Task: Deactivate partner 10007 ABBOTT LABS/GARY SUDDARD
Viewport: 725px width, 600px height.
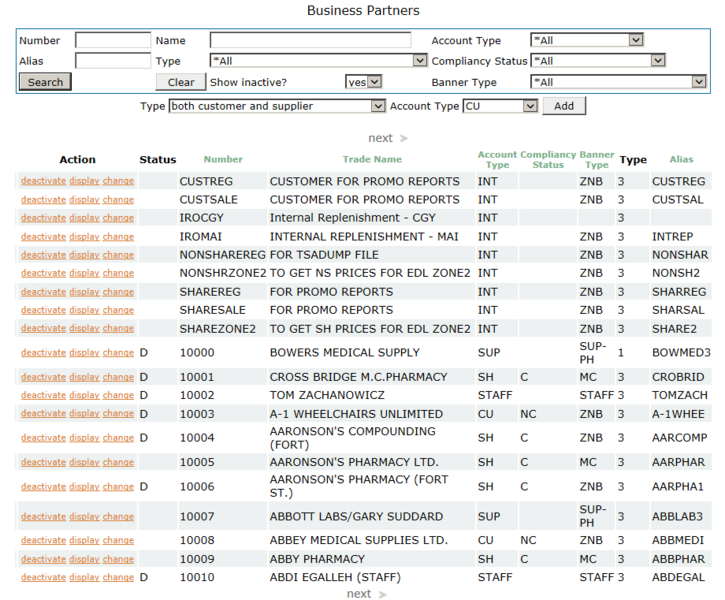Action: [43, 517]
